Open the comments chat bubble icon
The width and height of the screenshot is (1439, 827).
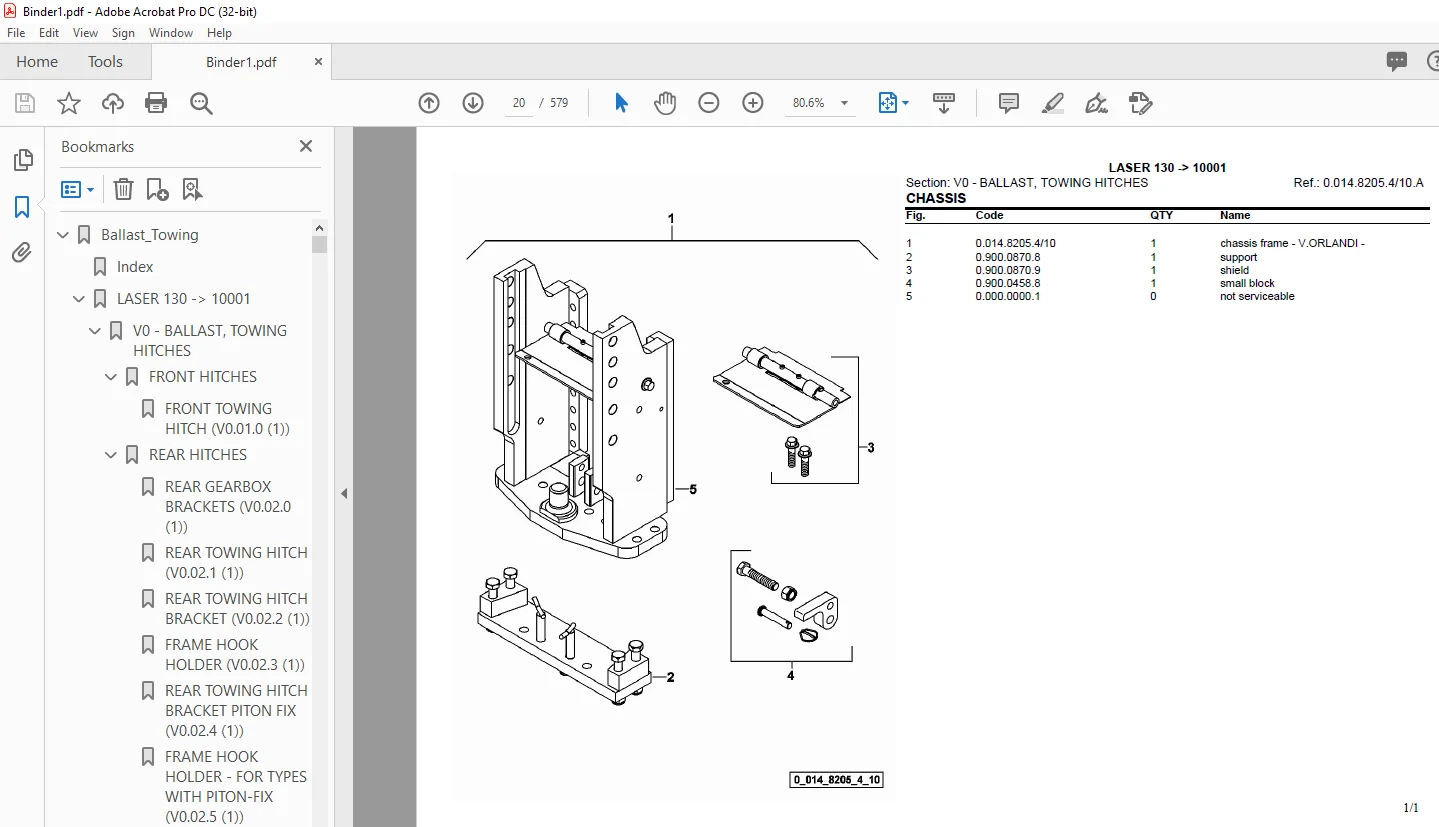(x=1397, y=62)
